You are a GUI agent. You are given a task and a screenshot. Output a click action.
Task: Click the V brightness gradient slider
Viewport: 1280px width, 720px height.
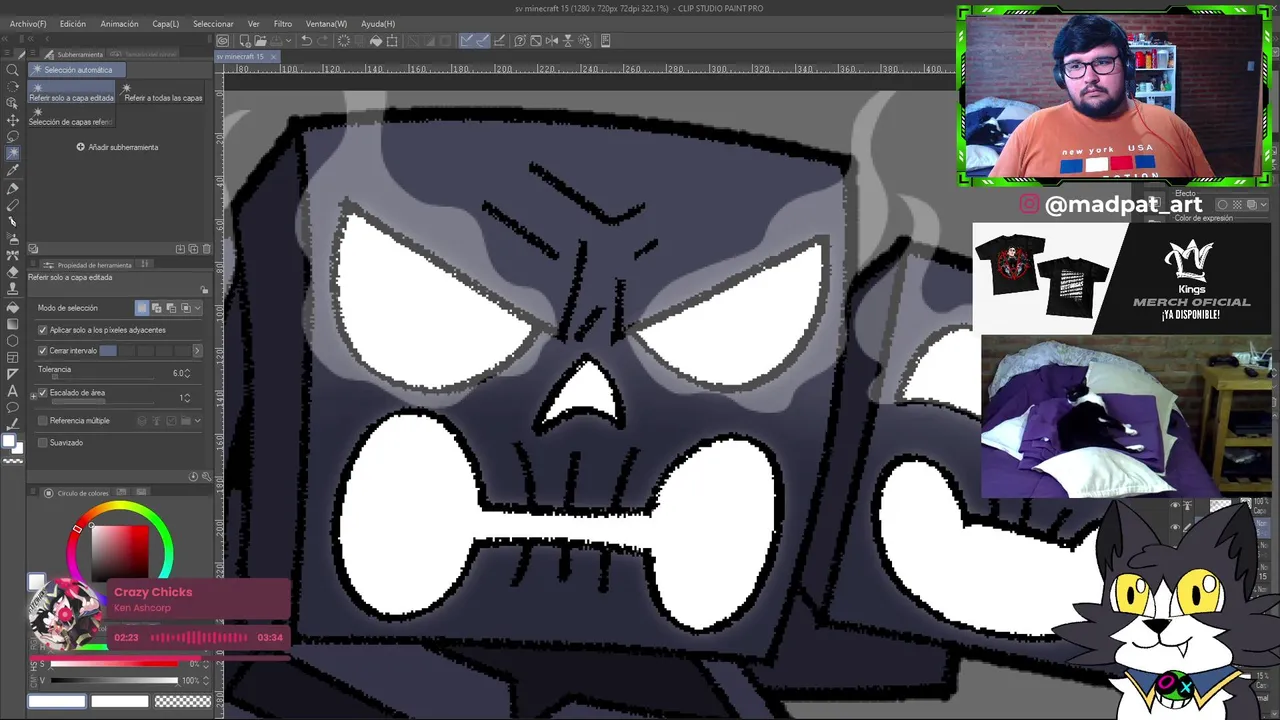point(115,681)
